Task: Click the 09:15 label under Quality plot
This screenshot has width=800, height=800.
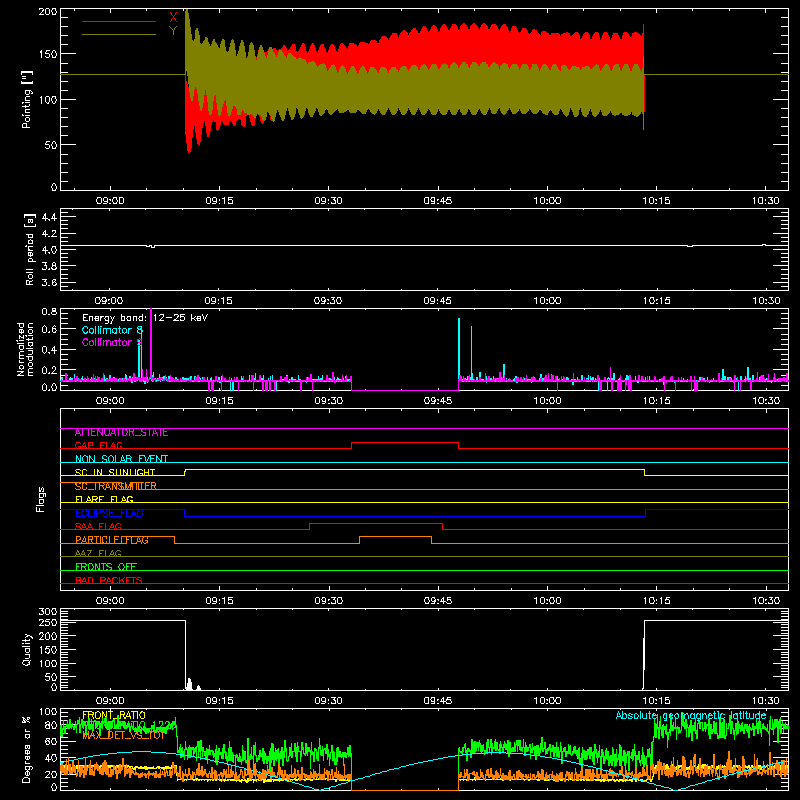Action: (219, 701)
